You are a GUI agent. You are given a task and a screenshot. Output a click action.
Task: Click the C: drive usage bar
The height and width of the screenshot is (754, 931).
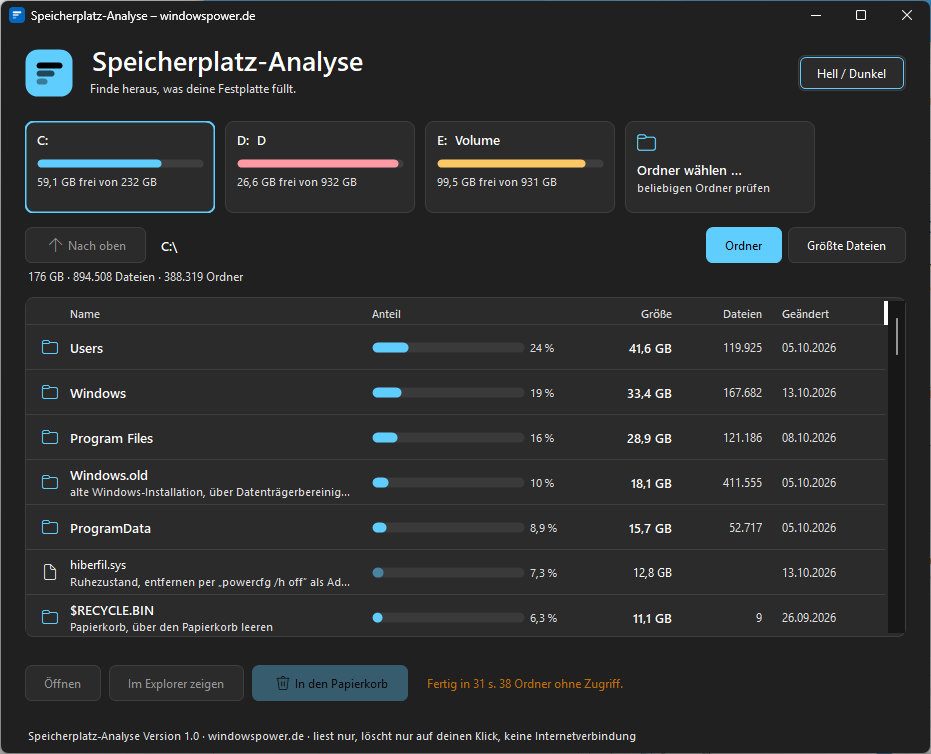click(120, 163)
